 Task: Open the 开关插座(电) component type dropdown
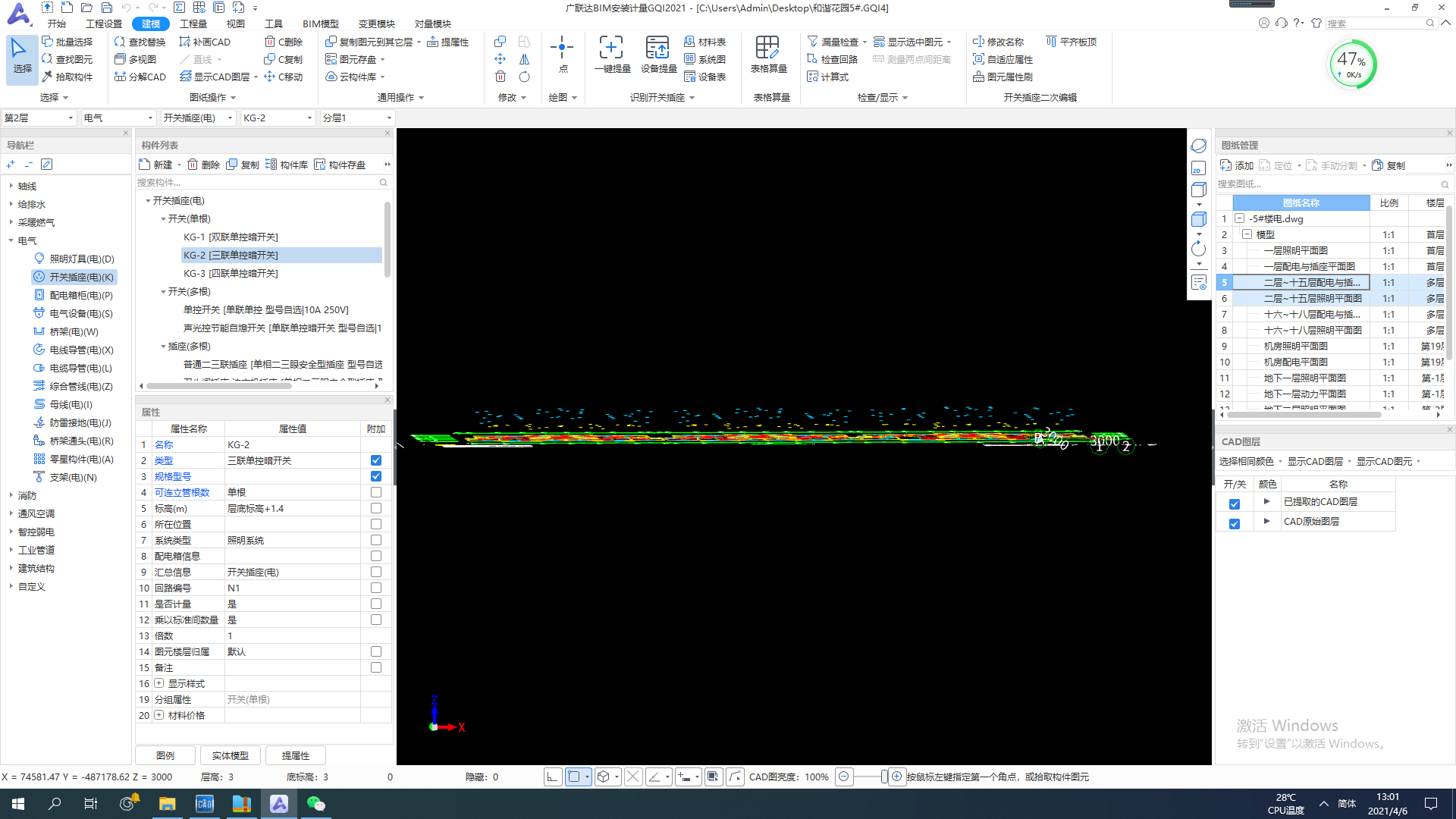(199, 118)
